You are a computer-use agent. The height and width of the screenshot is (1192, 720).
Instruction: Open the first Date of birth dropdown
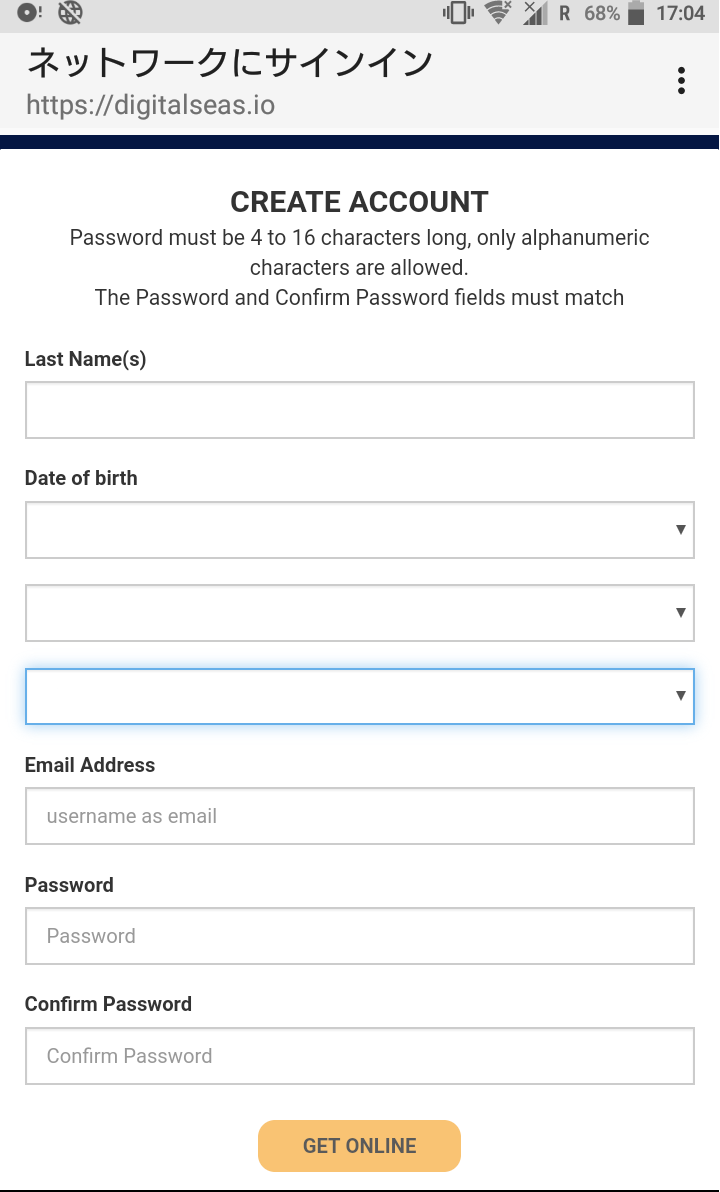pyautogui.click(x=360, y=530)
